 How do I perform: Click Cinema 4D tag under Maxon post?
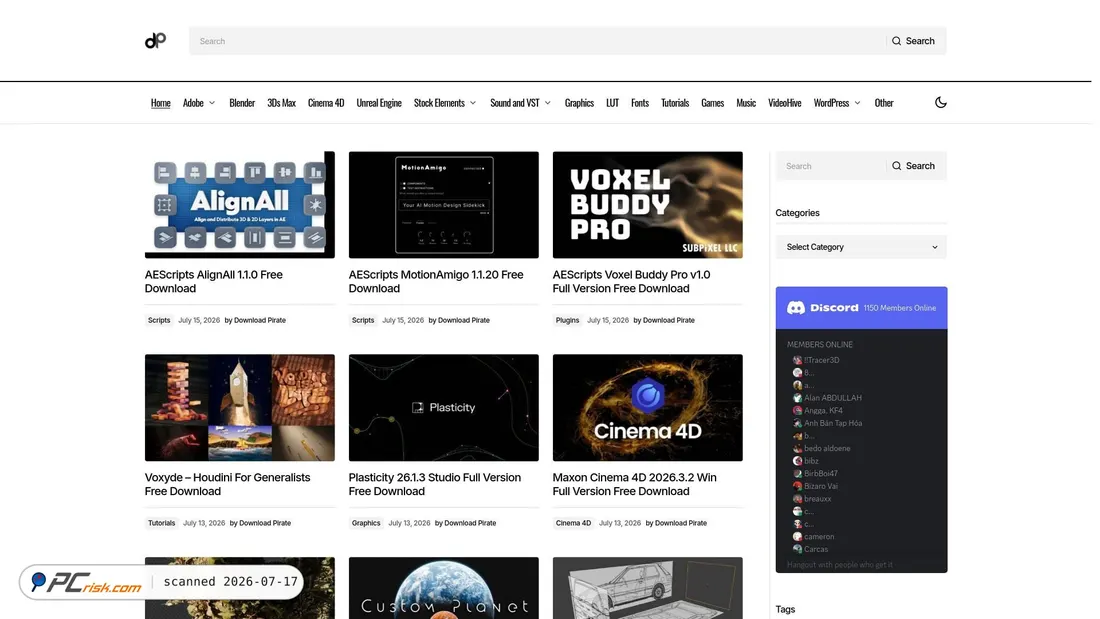point(573,523)
